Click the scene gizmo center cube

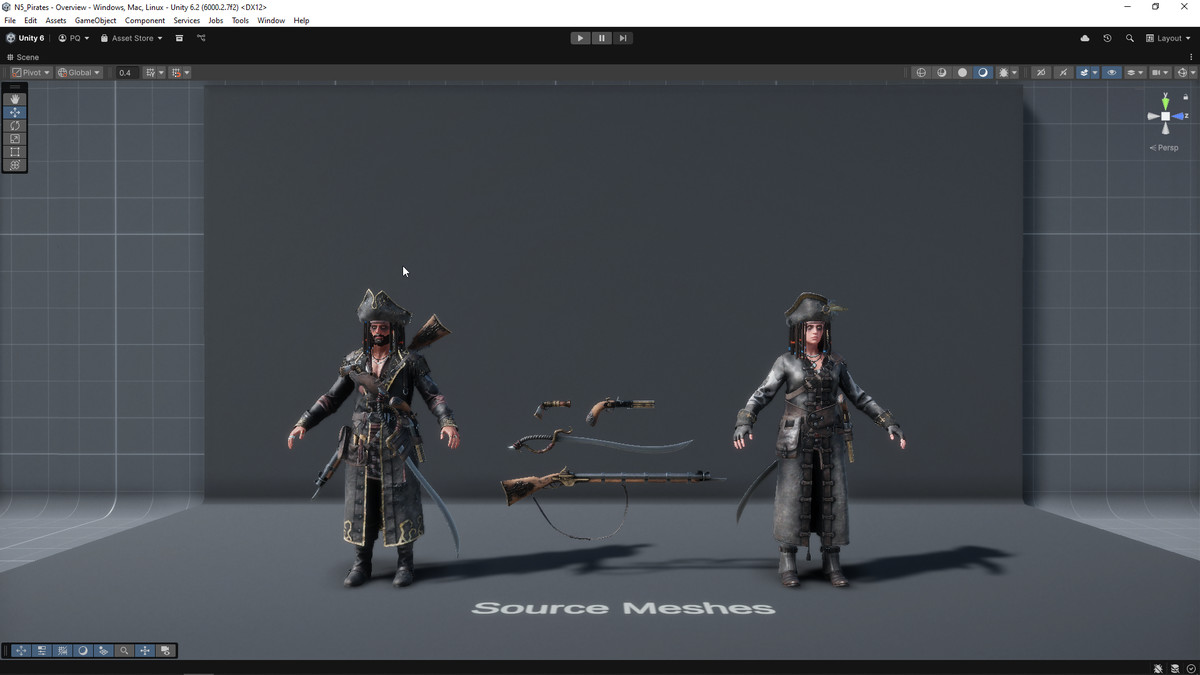pyautogui.click(x=1165, y=117)
